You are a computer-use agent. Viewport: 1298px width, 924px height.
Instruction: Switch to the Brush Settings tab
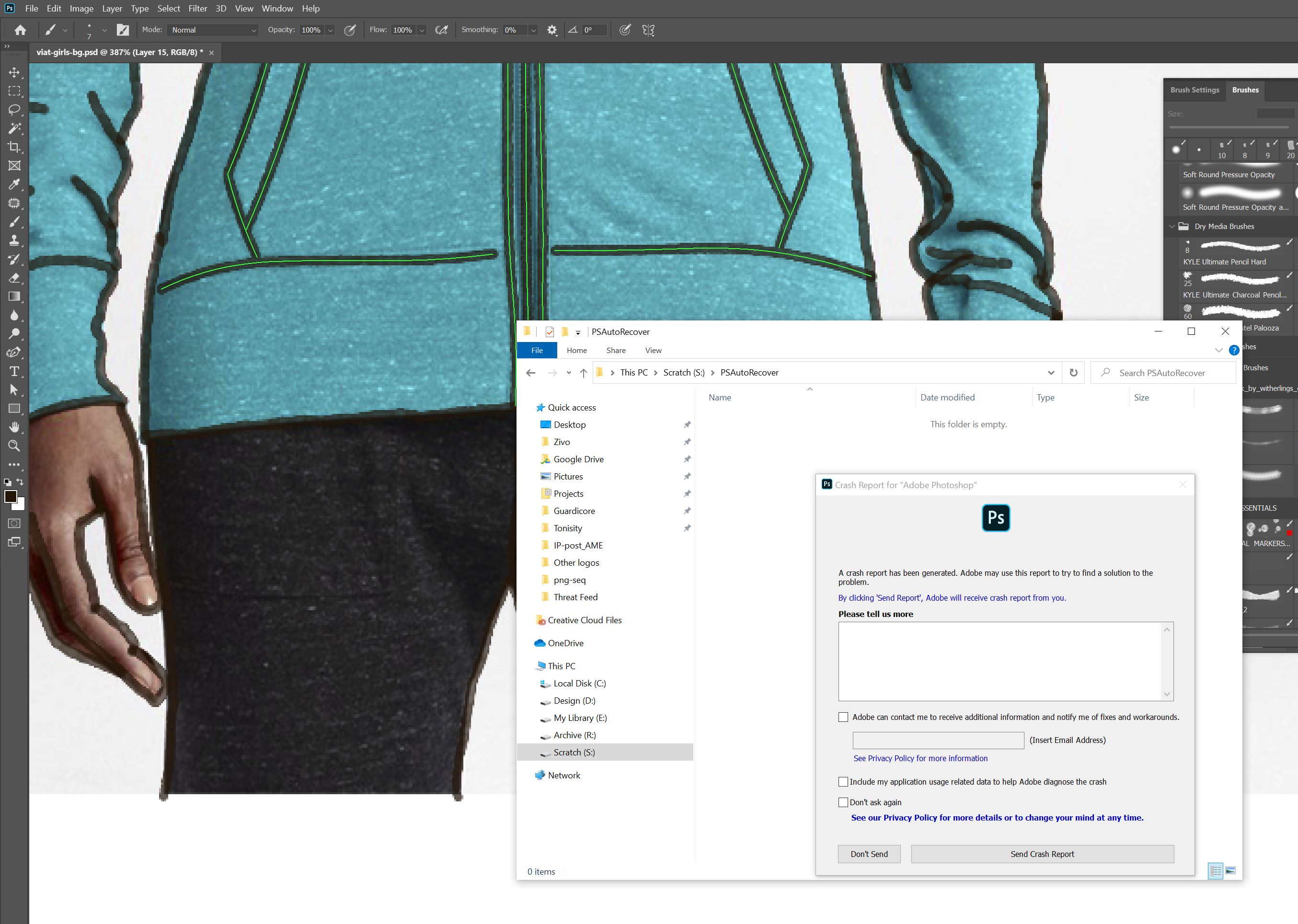click(1195, 90)
